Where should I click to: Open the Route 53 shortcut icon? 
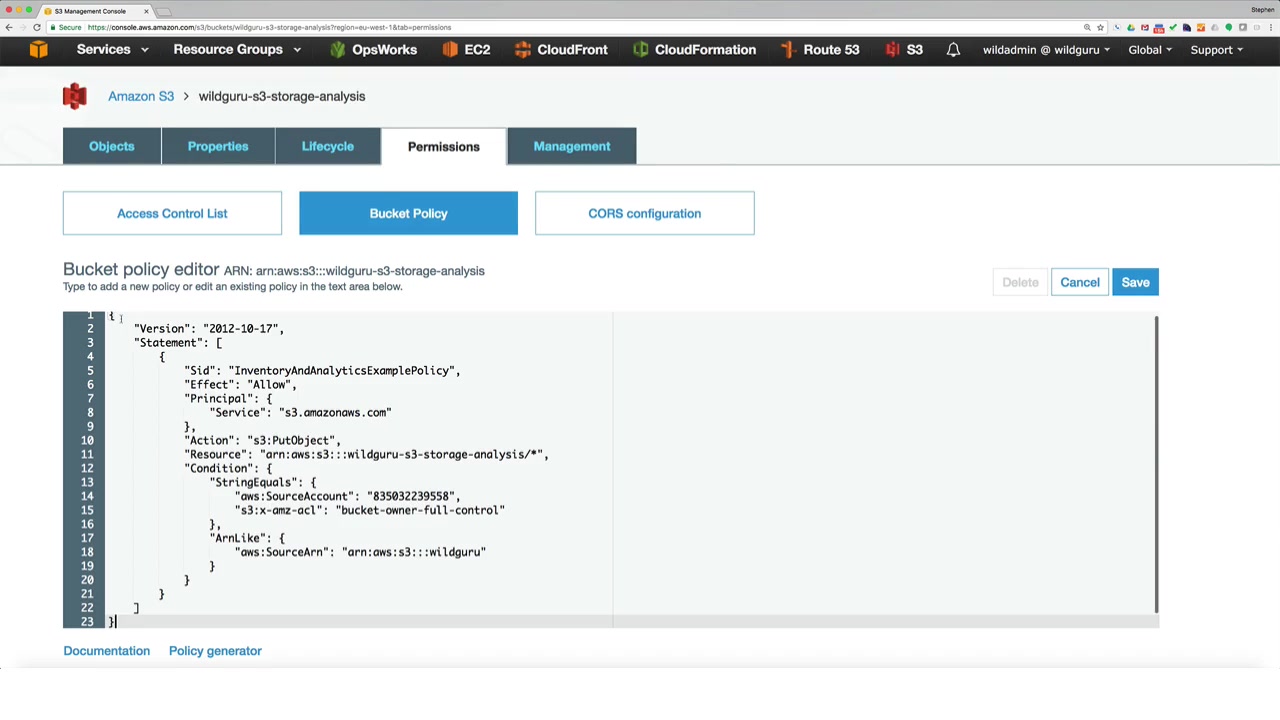pos(788,50)
